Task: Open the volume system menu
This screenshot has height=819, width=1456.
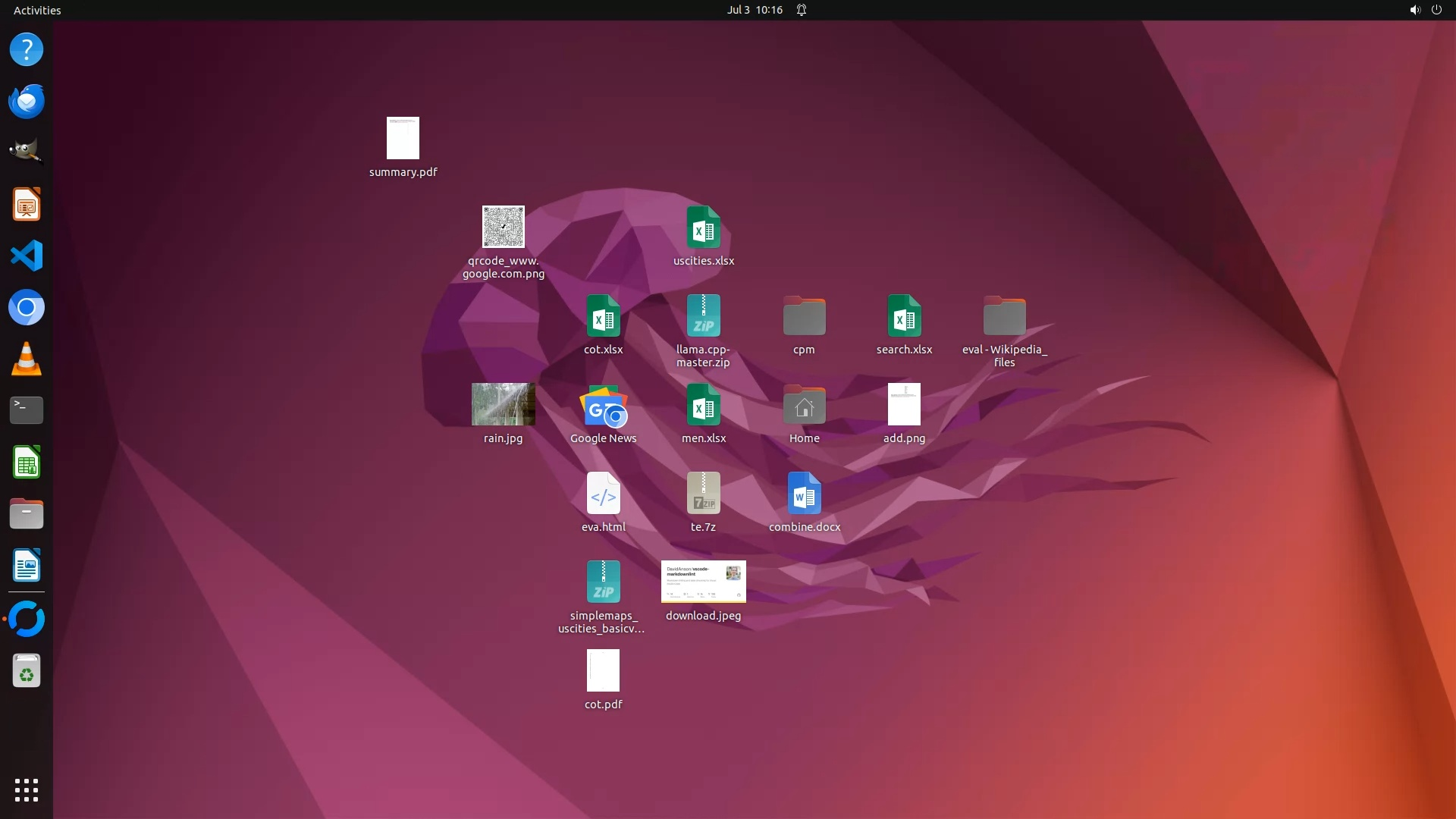Action: (x=1414, y=10)
